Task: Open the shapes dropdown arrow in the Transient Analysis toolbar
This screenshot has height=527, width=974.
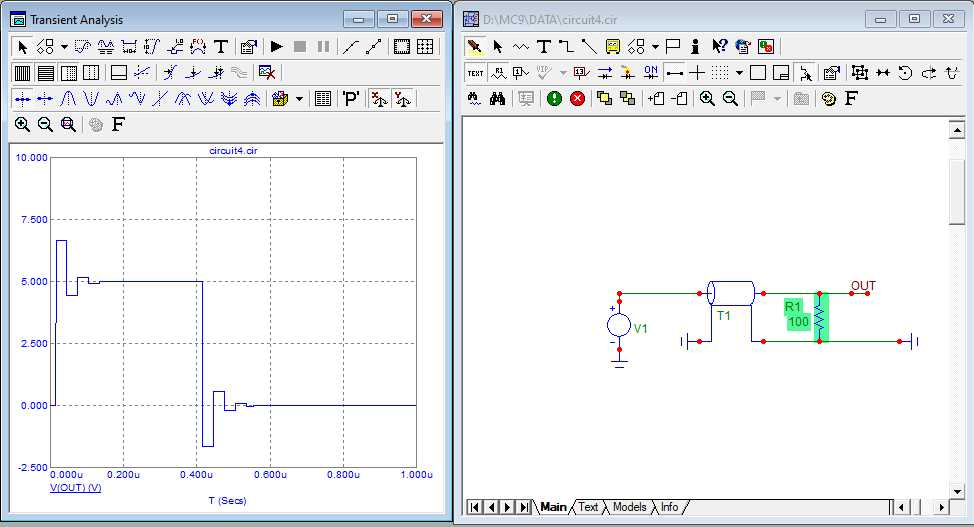Action: click(64, 46)
